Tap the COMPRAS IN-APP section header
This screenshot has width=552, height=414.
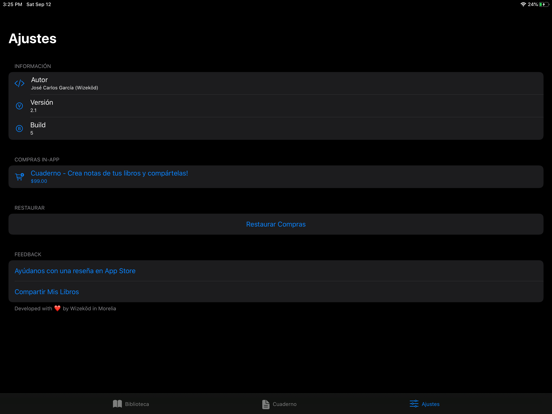(37, 159)
